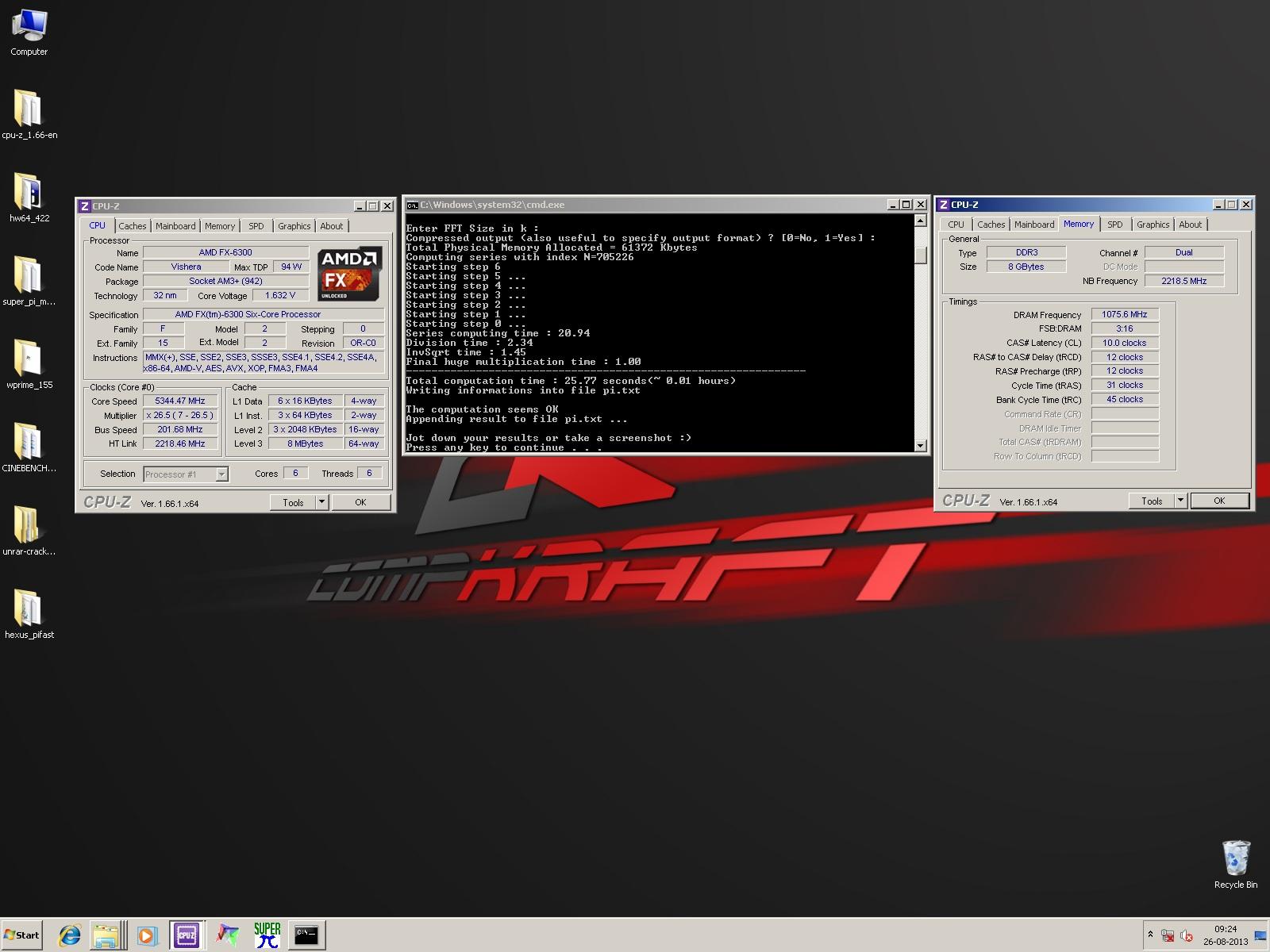Click the HT Link 2218.46 MHz value

click(x=180, y=443)
